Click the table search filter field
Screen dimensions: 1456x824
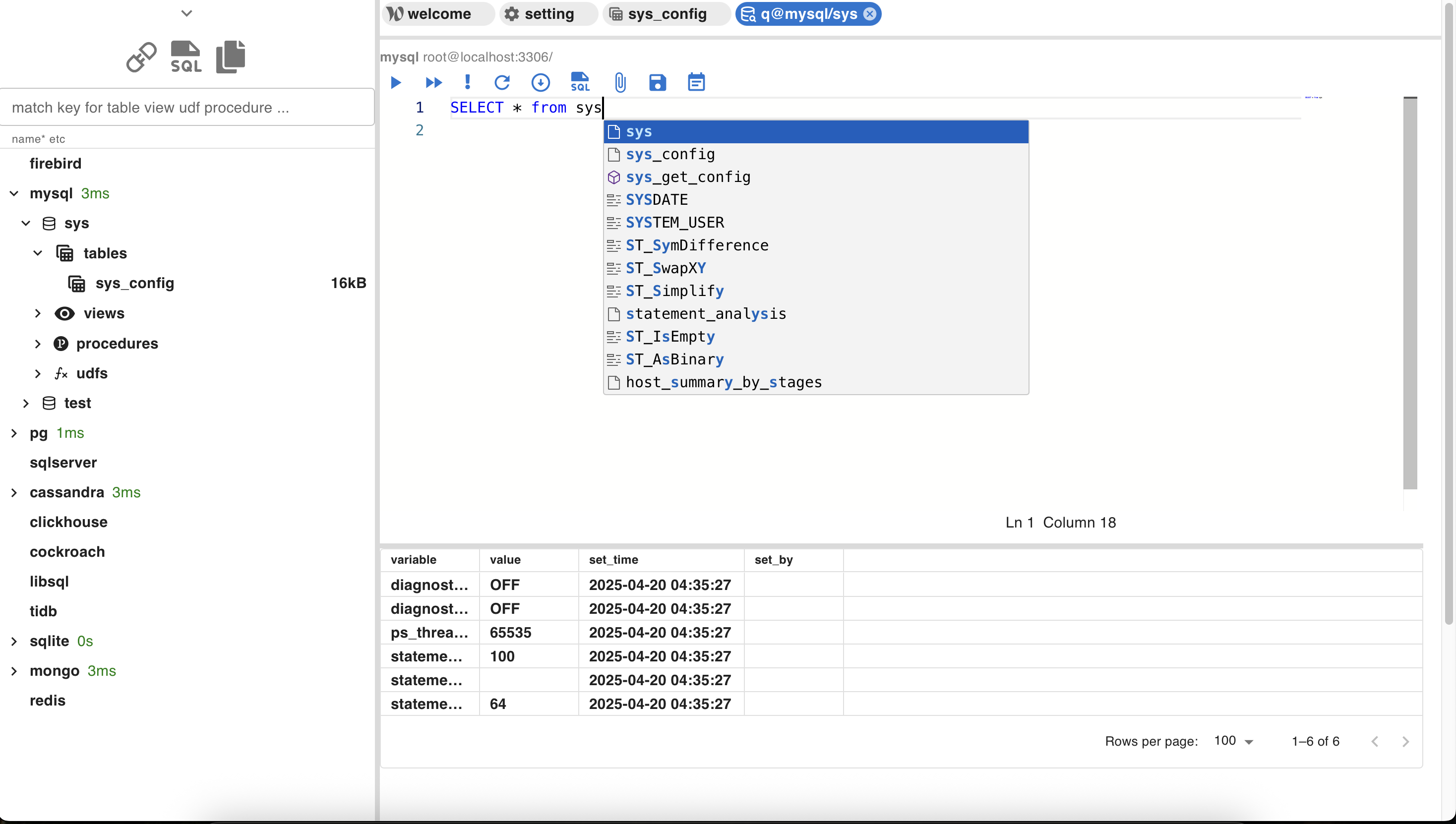click(187, 108)
